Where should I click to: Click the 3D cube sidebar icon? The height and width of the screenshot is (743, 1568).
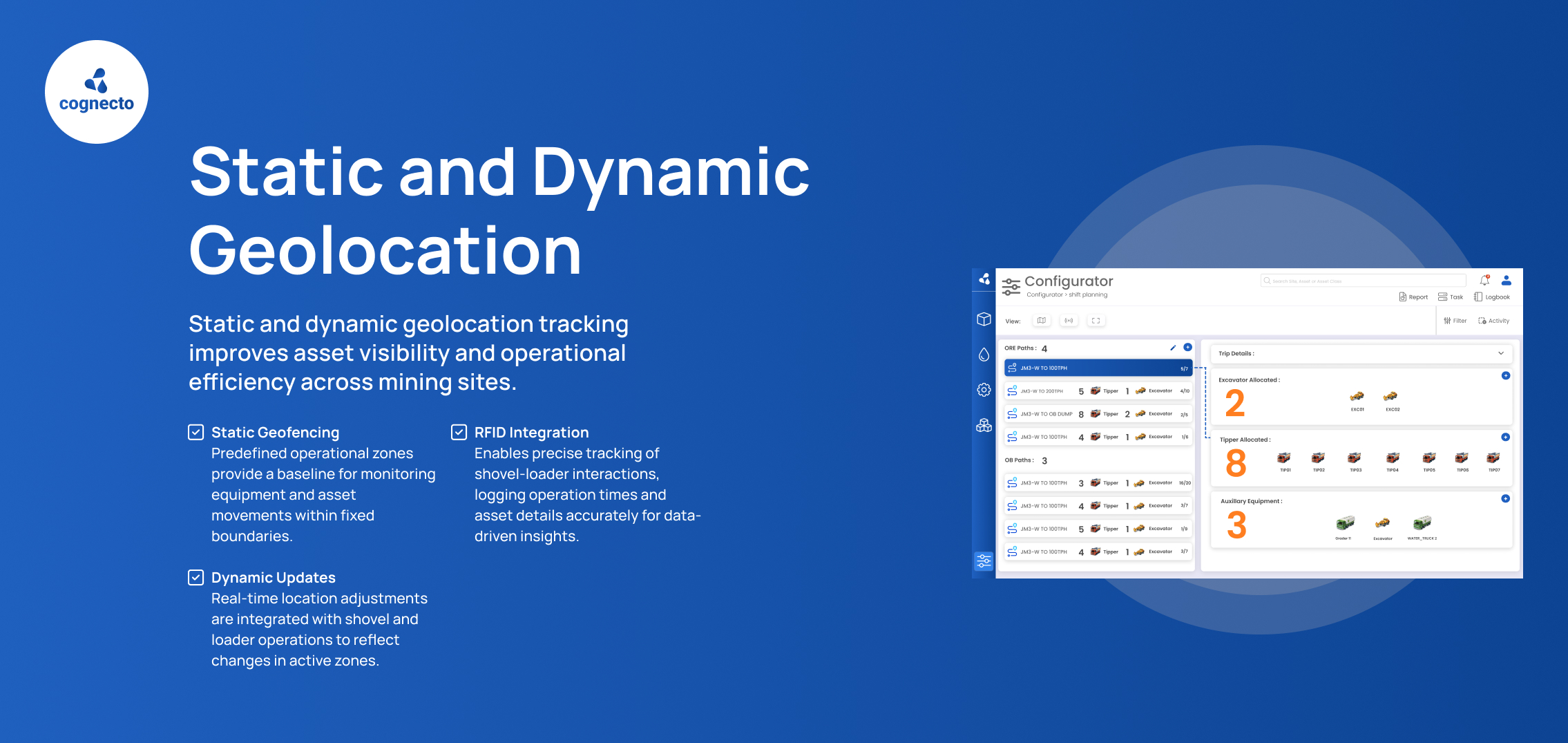pyautogui.click(x=984, y=319)
